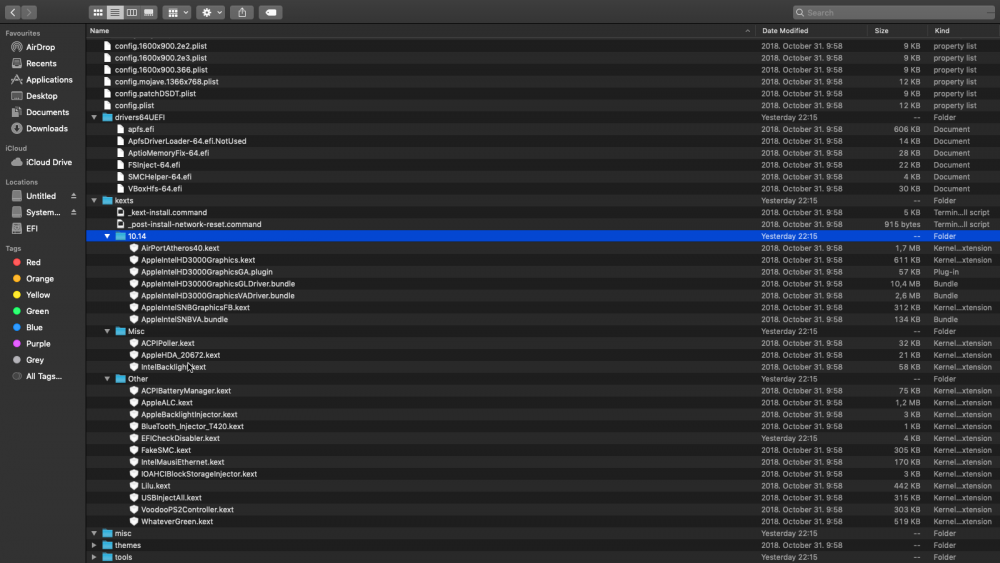Switch to column view
This screenshot has width=1000, height=563.
pyautogui.click(x=131, y=12)
